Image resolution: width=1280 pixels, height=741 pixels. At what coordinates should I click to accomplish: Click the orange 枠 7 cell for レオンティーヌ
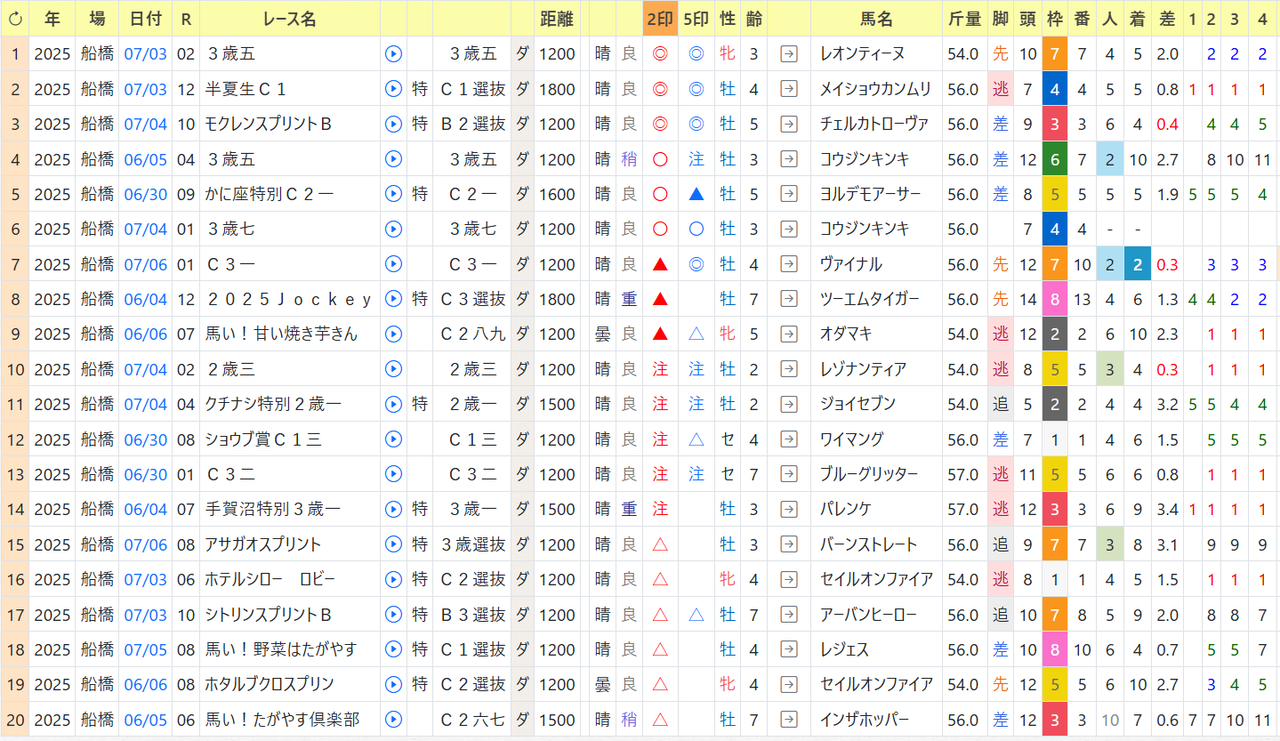pyautogui.click(x=1055, y=54)
